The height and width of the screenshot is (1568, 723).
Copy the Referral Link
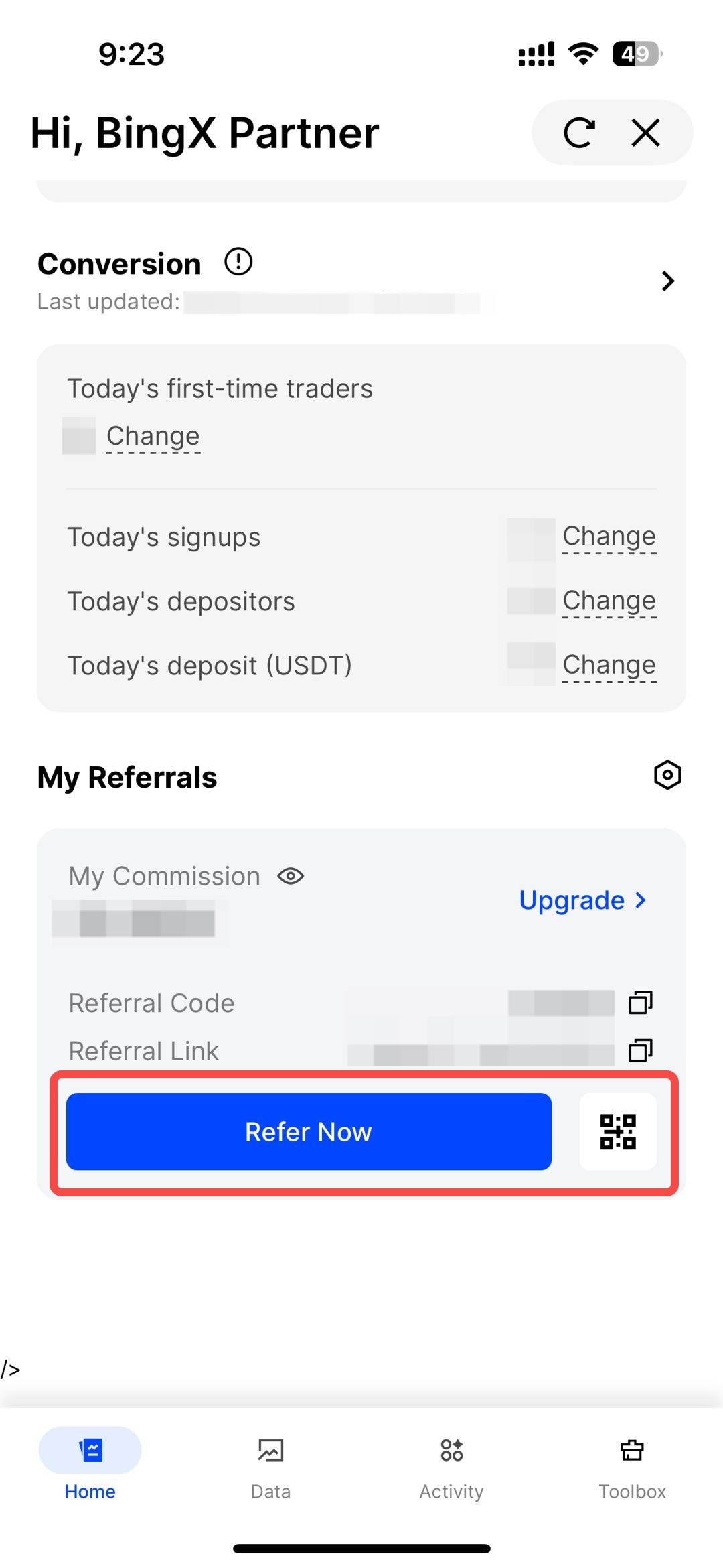tap(641, 1050)
